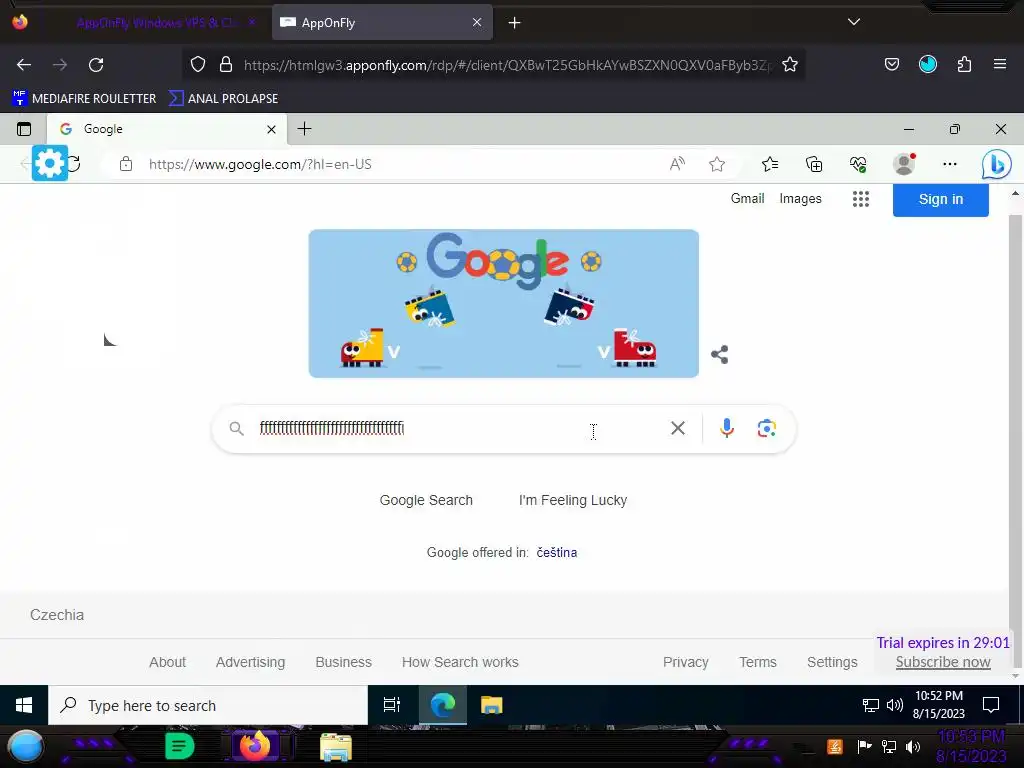1024x768 pixels.
Task: Bookmark this page with Firefox star
Action: [790, 64]
